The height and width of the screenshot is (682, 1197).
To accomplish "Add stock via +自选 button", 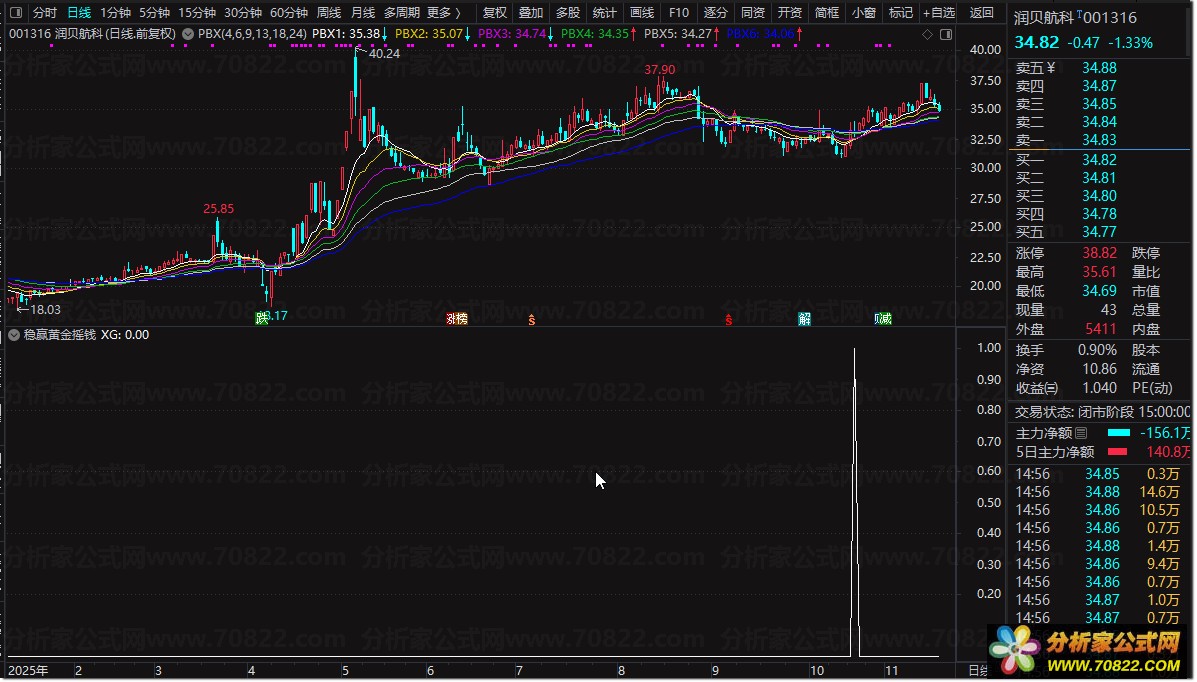I will pos(939,12).
